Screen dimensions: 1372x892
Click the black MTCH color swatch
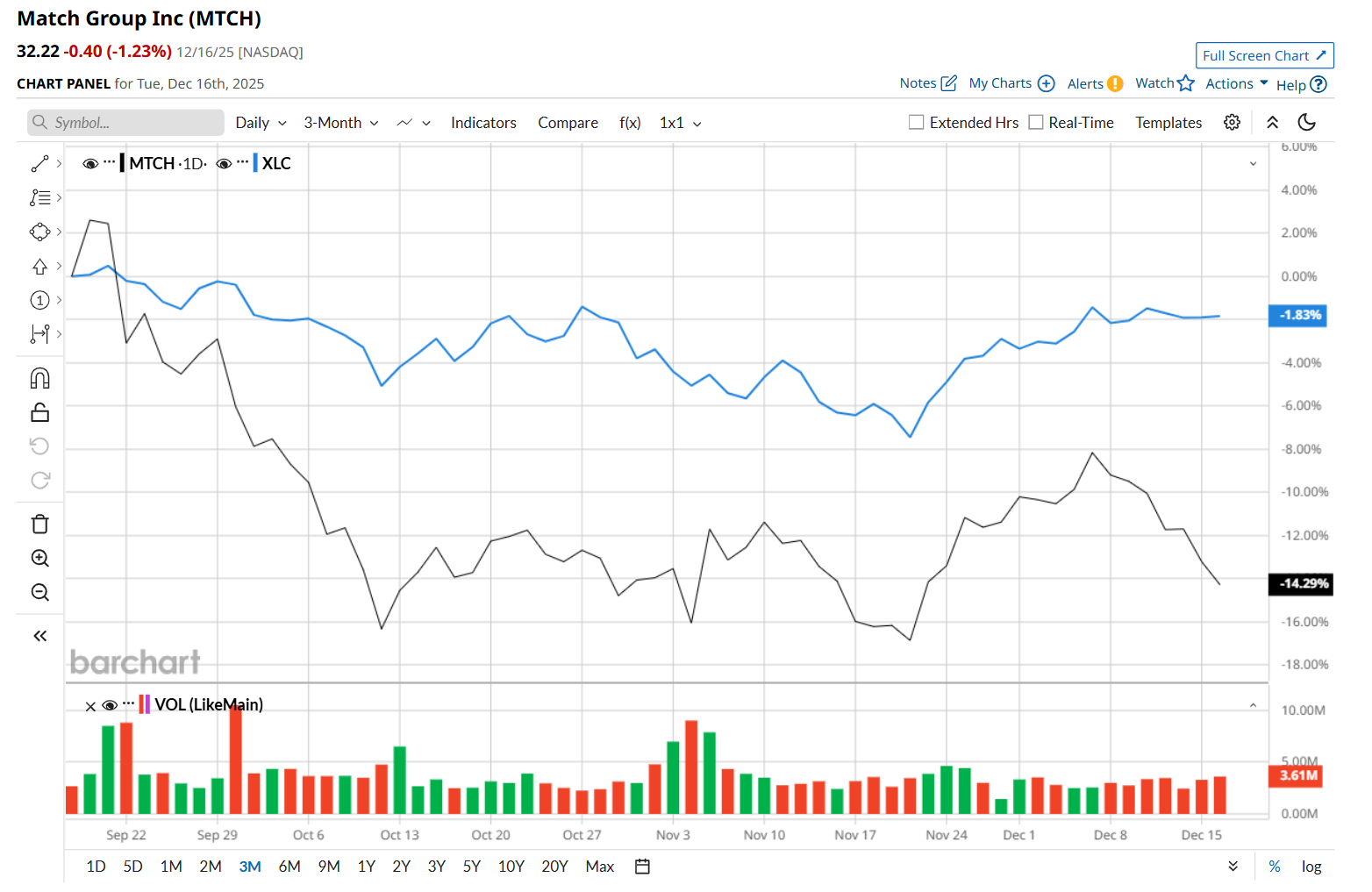(x=122, y=163)
